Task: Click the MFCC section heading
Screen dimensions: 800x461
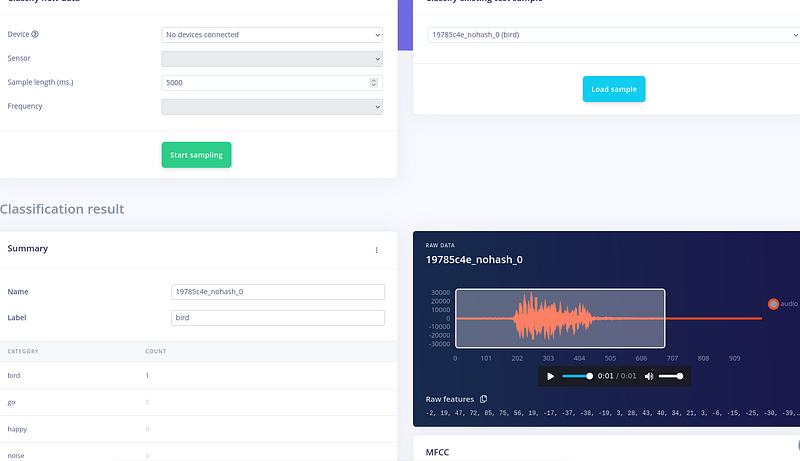Action: click(437, 452)
